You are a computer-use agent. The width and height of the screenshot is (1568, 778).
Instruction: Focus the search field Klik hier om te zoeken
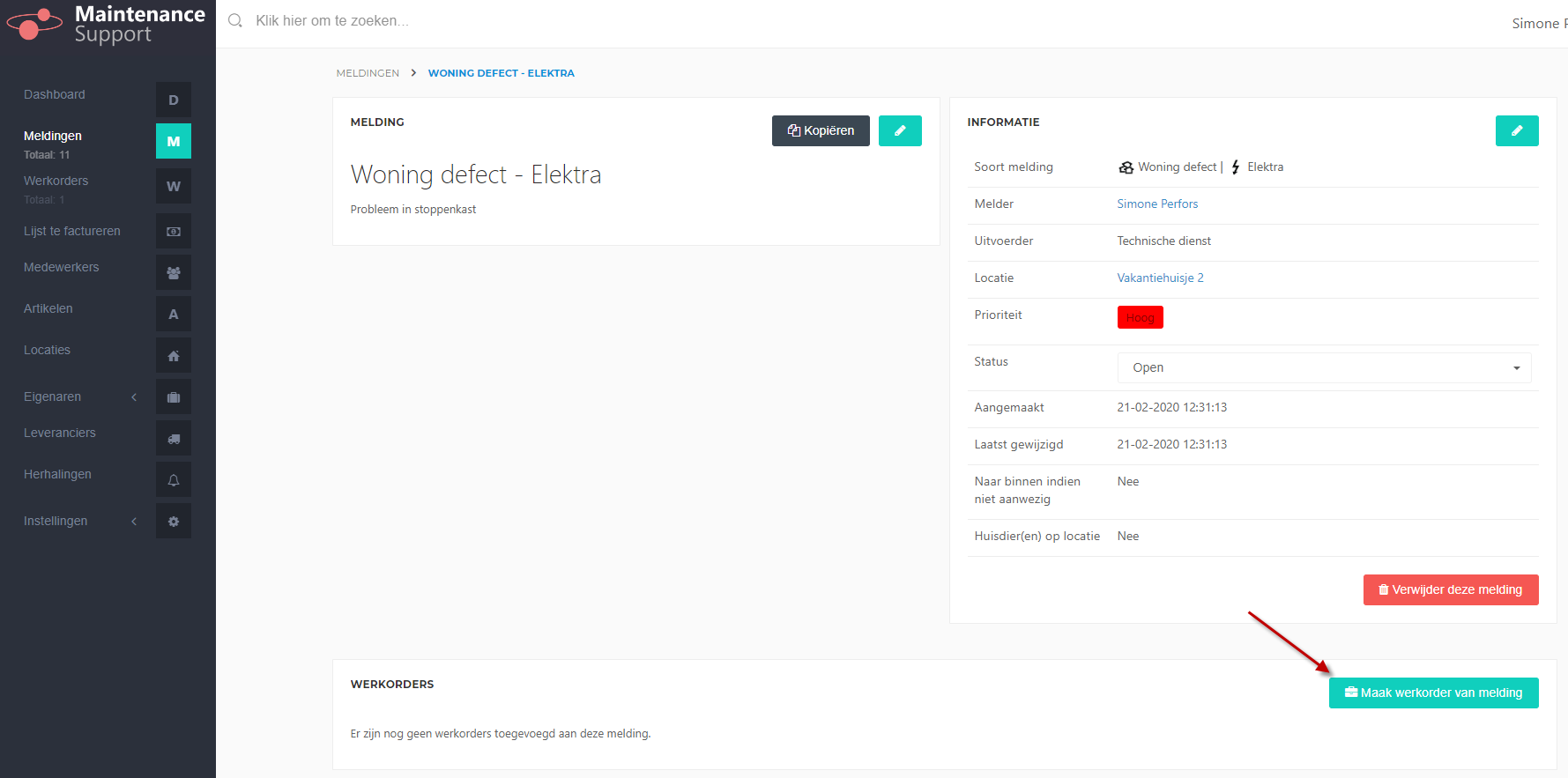point(332,20)
